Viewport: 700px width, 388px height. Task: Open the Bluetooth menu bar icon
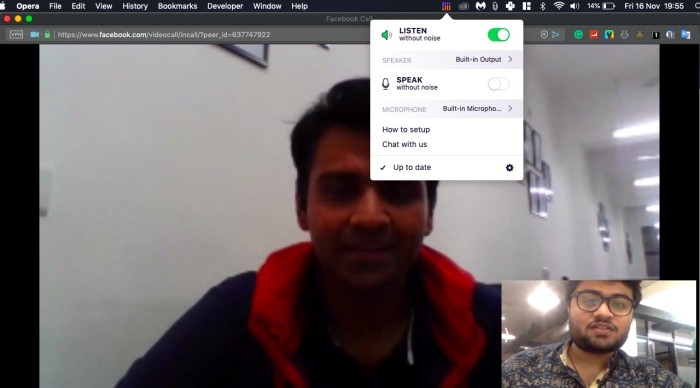pyautogui.click(x=543, y=6)
